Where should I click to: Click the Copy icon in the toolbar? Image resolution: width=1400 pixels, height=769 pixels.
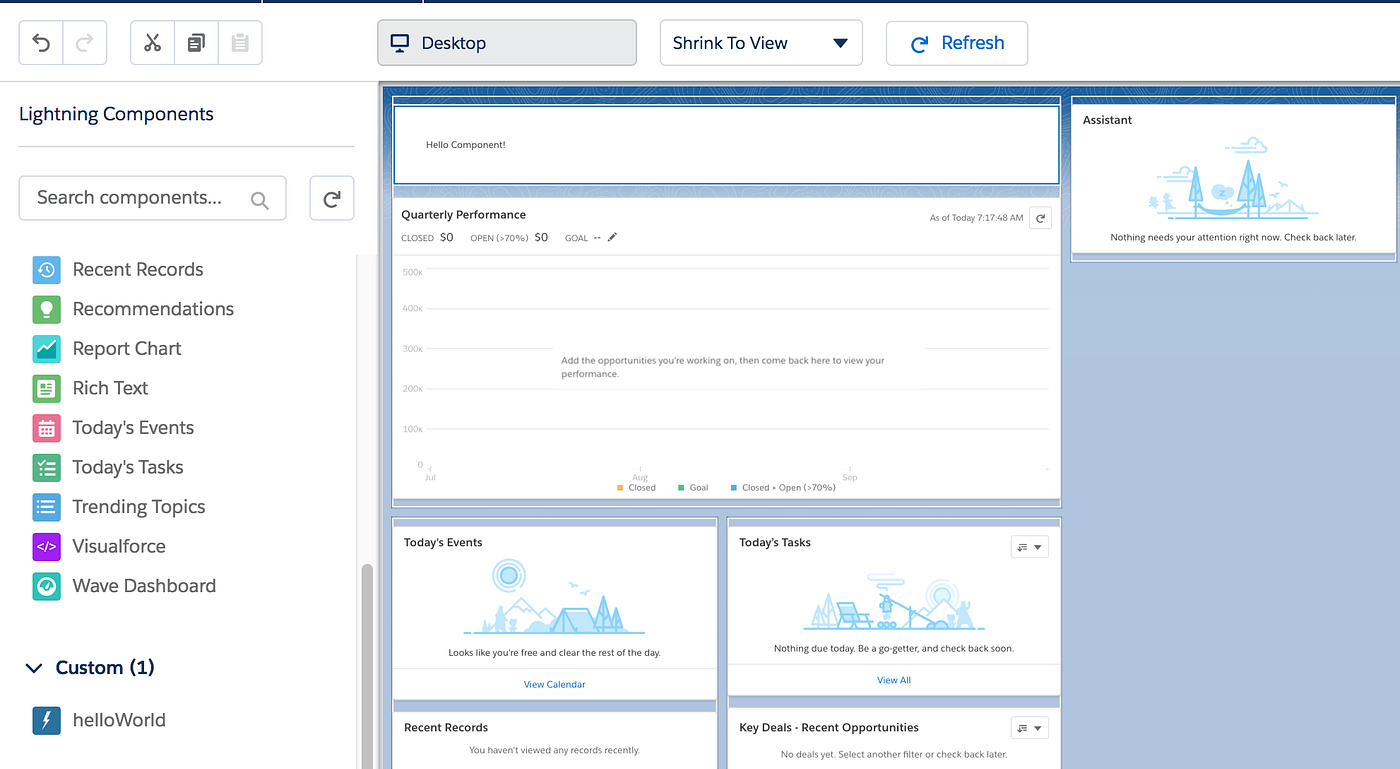click(195, 42)
